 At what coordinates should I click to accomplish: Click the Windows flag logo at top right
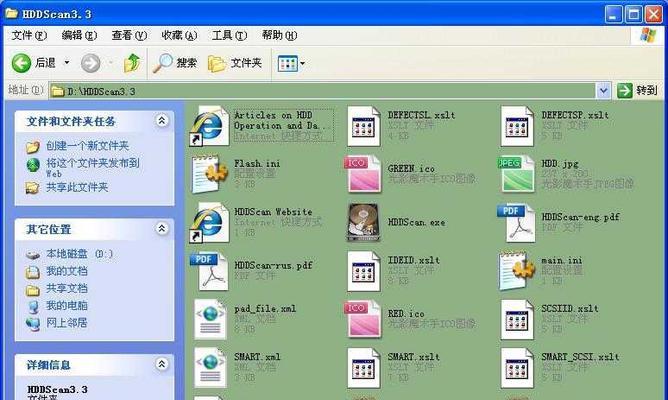(648, 35)
